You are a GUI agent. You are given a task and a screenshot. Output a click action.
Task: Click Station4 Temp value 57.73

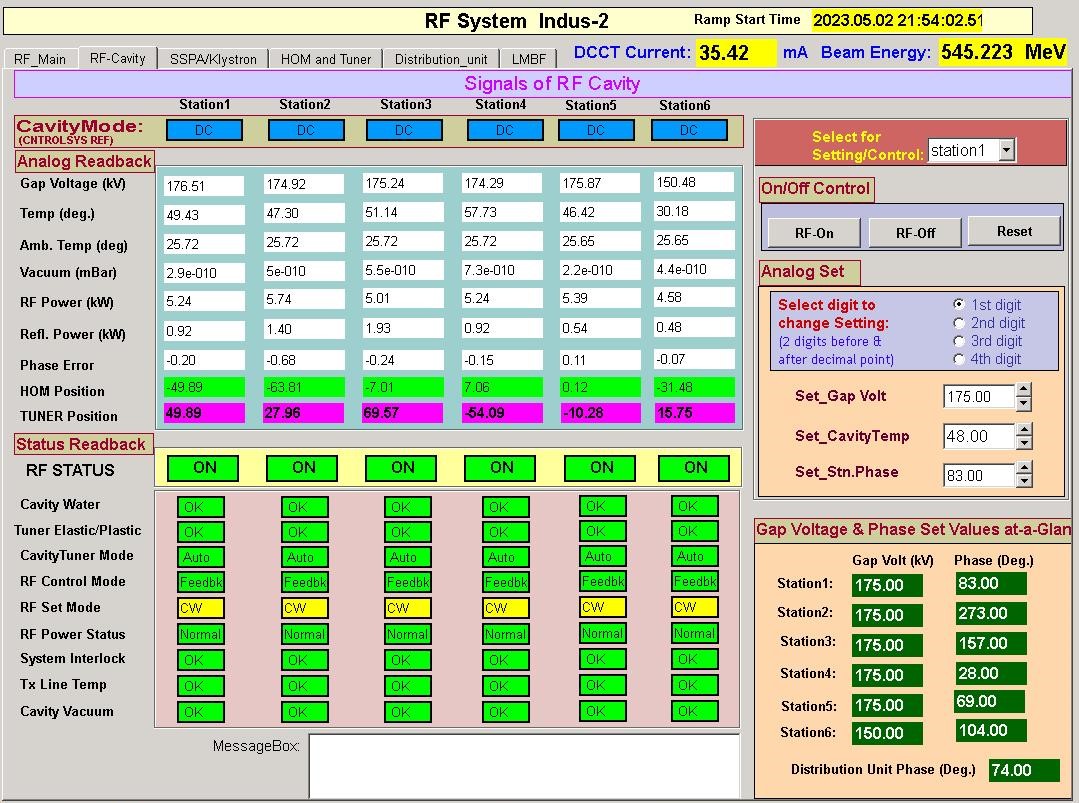(x=502, y=212)
